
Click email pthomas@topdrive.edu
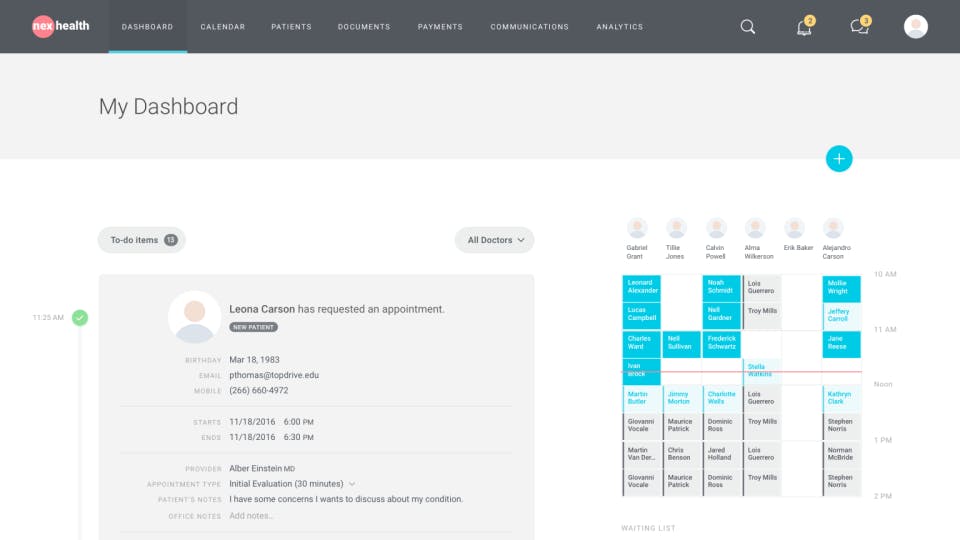click(x=274, y=375)
